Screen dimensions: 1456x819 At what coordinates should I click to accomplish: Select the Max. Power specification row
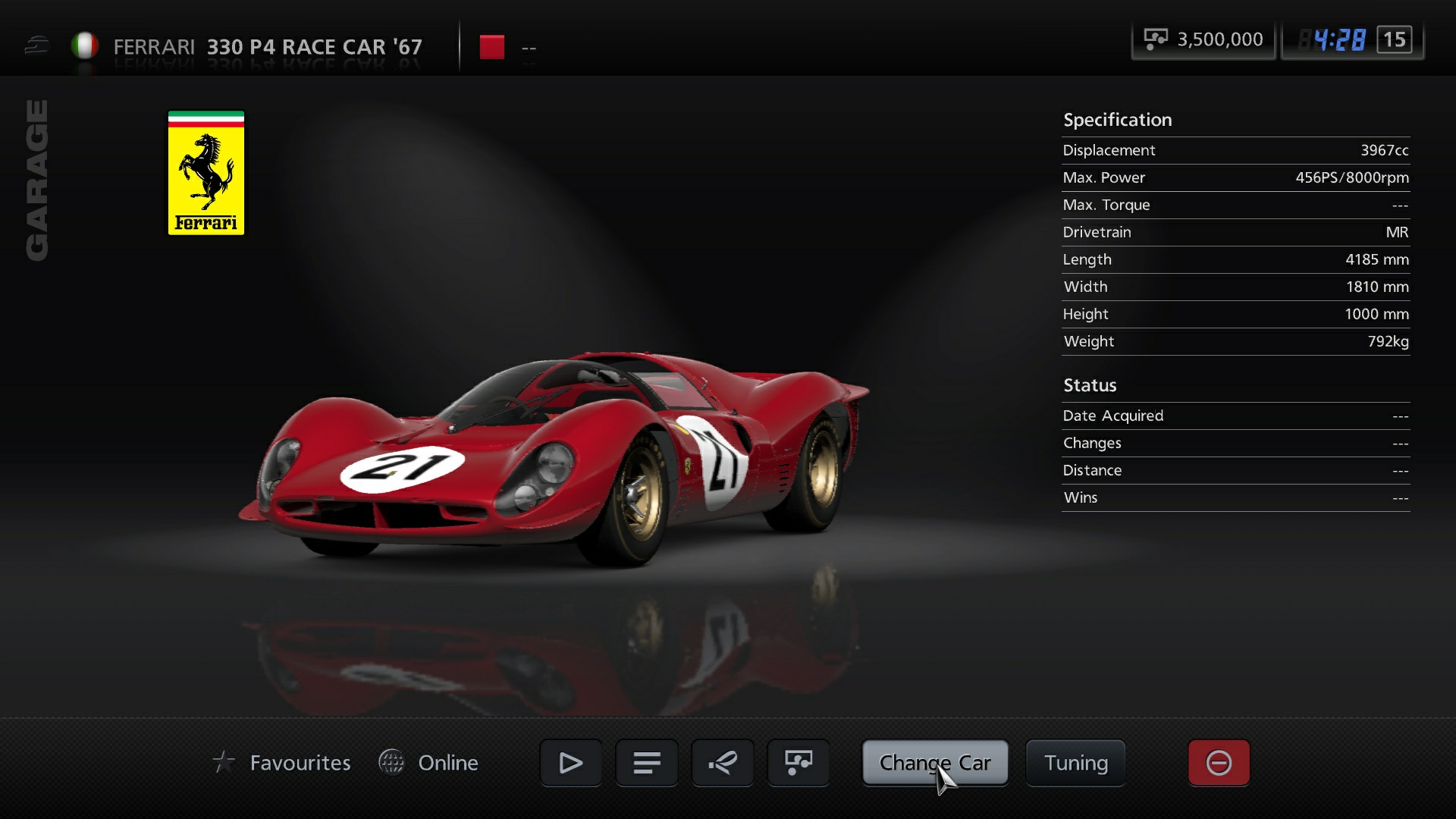click(1235, 177)
